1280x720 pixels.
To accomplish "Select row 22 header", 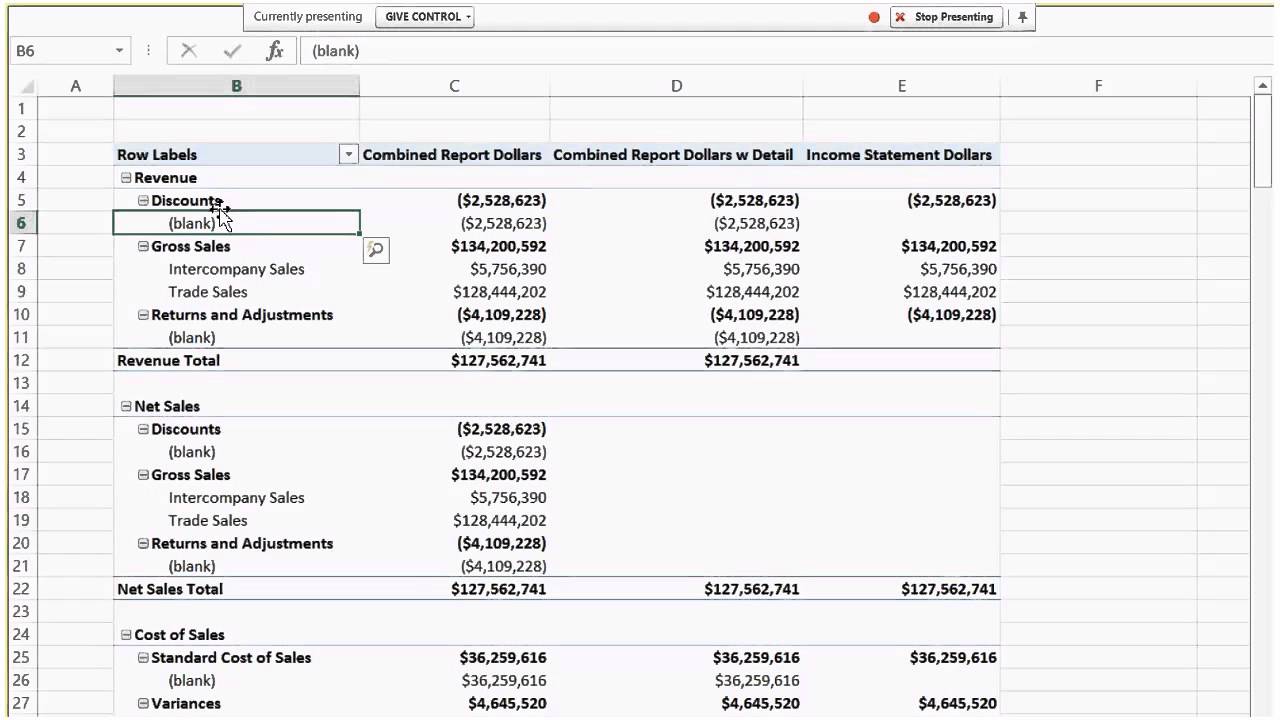I will click(21, 590).
